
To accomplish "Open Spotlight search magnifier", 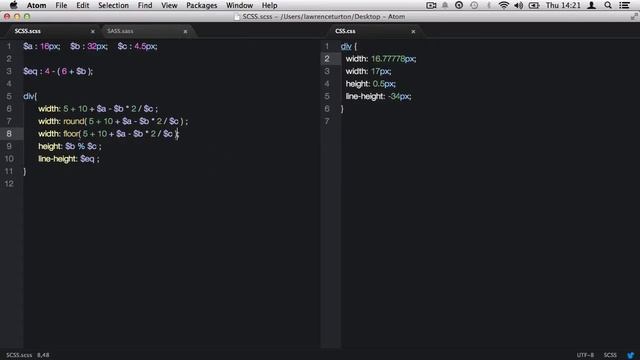I will pyautogui.click(x=608, y=5).
